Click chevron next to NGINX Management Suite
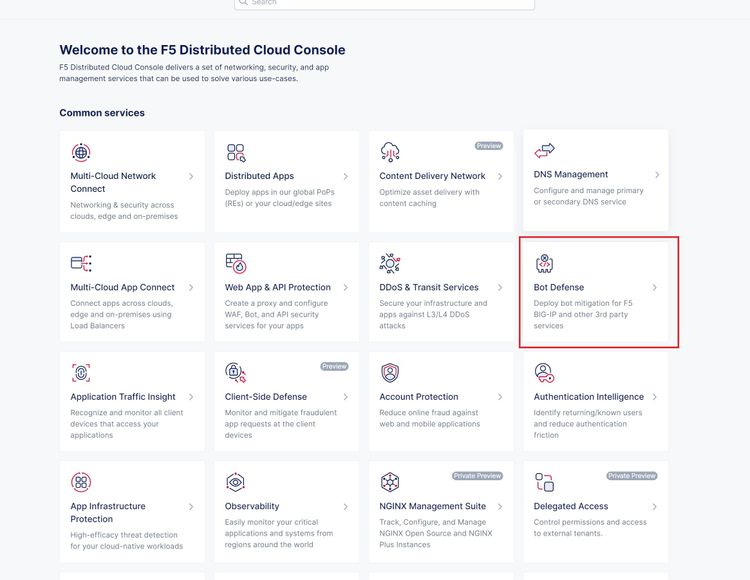This screenshot has height=580, width=750. coord(500,507)
